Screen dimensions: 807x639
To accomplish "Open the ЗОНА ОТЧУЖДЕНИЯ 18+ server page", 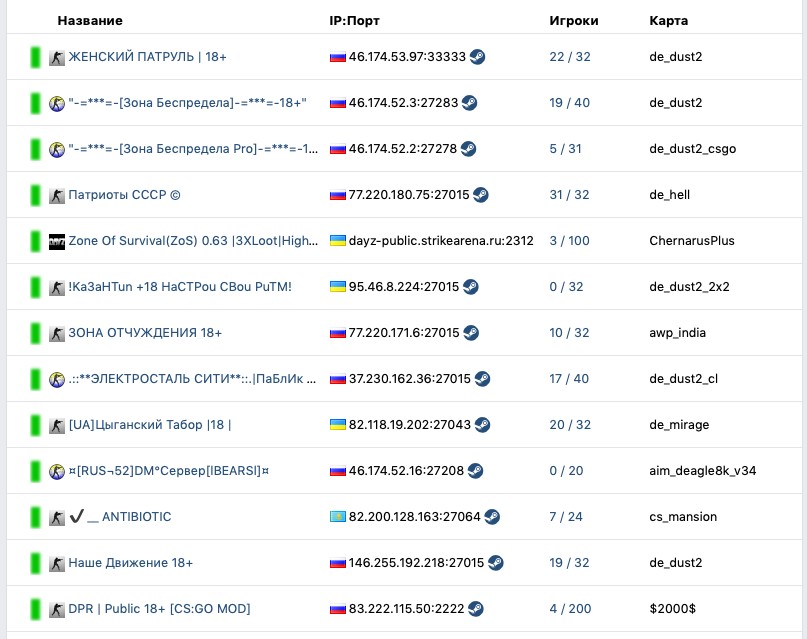I will [145, 333].
